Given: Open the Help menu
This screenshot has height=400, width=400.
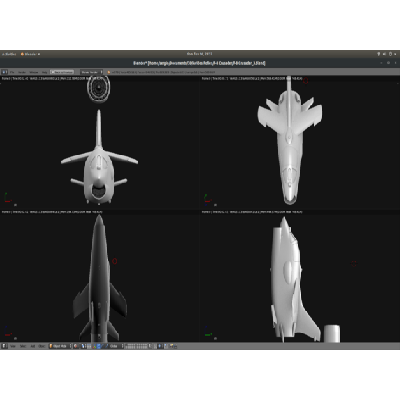Looking at the screenshot, I should point(44,72).
